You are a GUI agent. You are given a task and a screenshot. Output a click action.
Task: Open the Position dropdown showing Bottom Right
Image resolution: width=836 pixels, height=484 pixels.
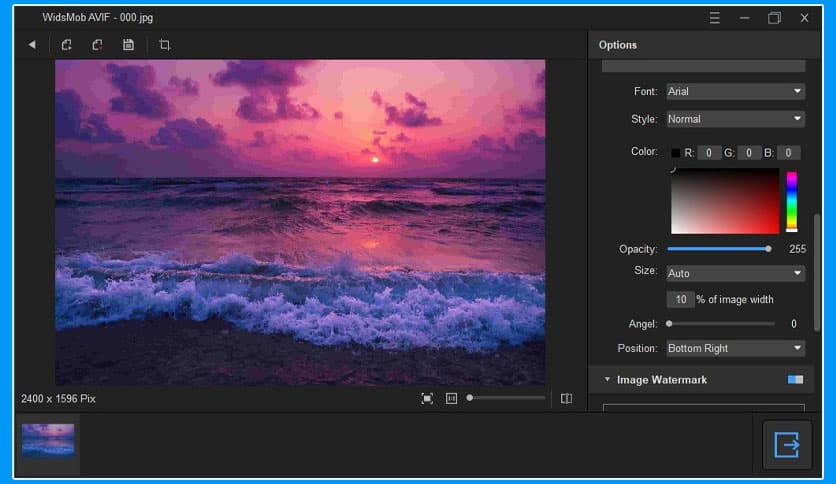(735, 348)
